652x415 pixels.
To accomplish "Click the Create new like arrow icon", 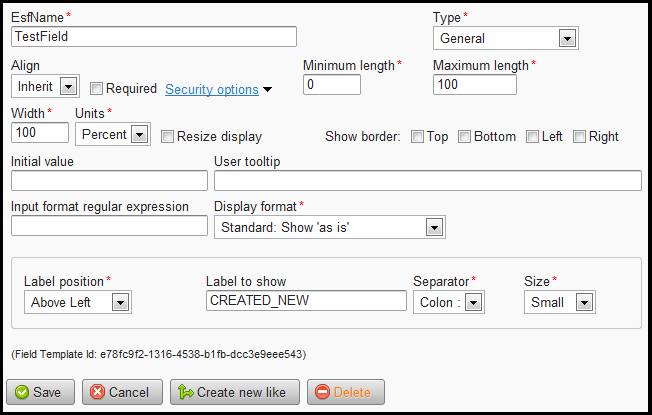I will [x=184, y=392].
